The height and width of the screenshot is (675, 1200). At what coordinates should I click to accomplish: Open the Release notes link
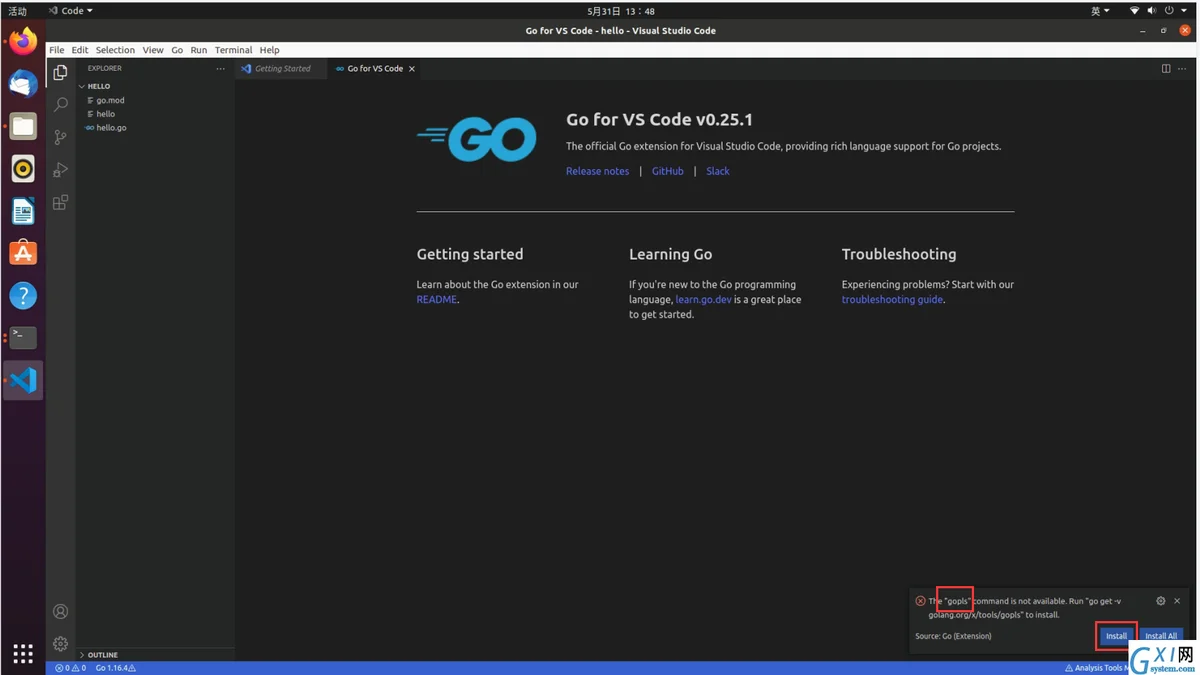tap(598, 171)
